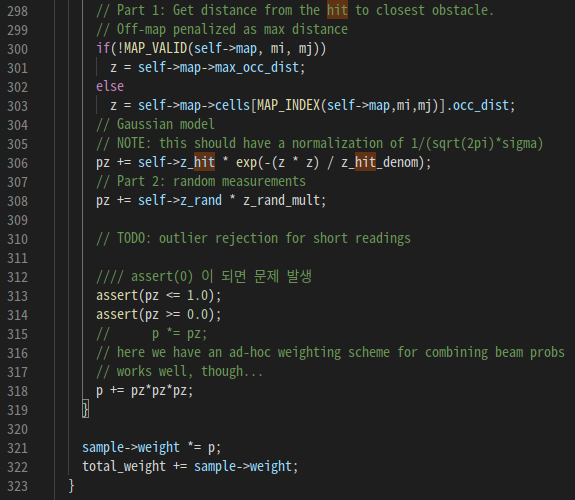Click line number 306 in gutter
The height and width of the screenshot is (500, 575).
point(17,163)
